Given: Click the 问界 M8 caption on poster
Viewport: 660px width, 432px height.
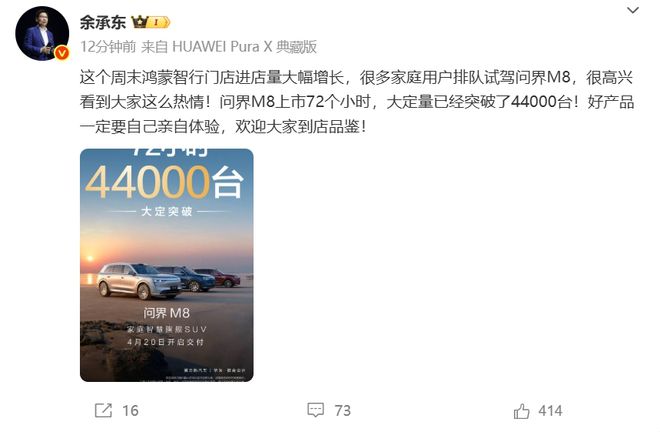Looking at the screenshot, I should click(167, 313).
